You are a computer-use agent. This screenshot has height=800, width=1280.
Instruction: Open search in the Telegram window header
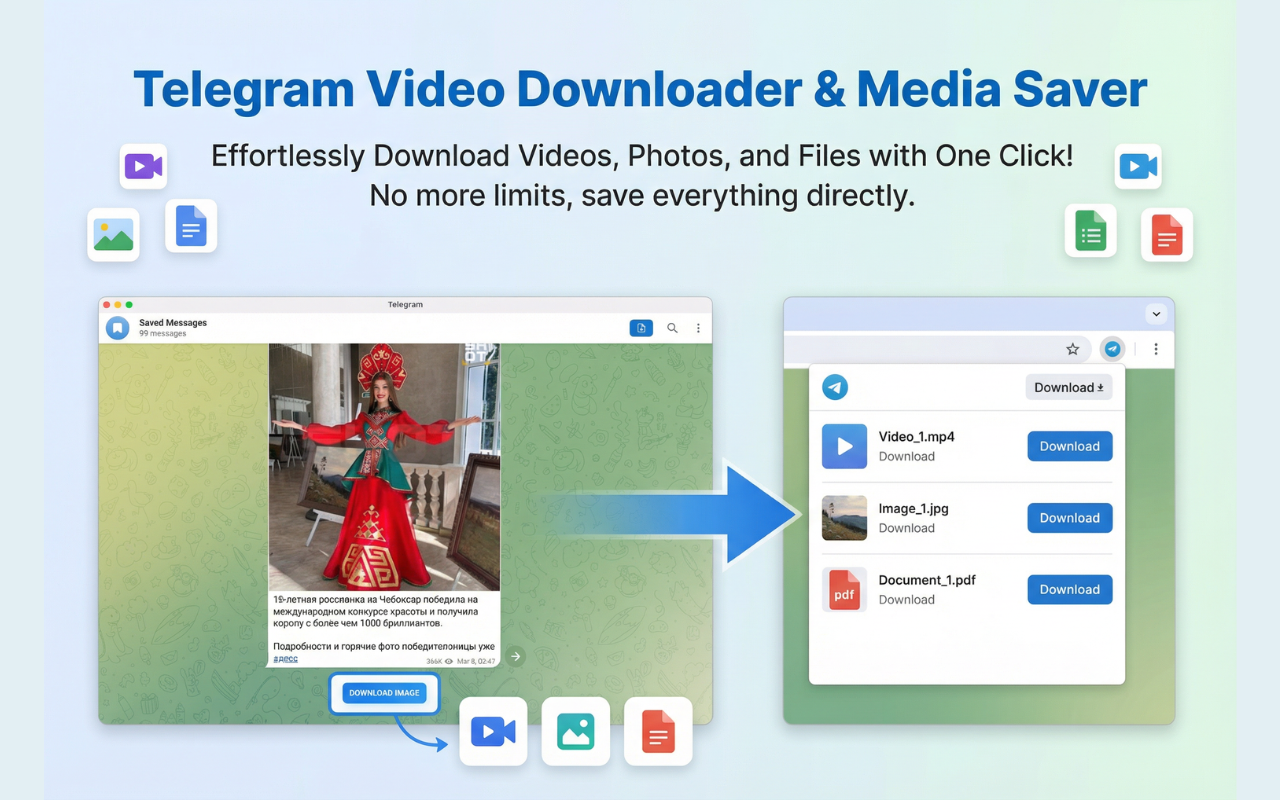tap(672, 328)
